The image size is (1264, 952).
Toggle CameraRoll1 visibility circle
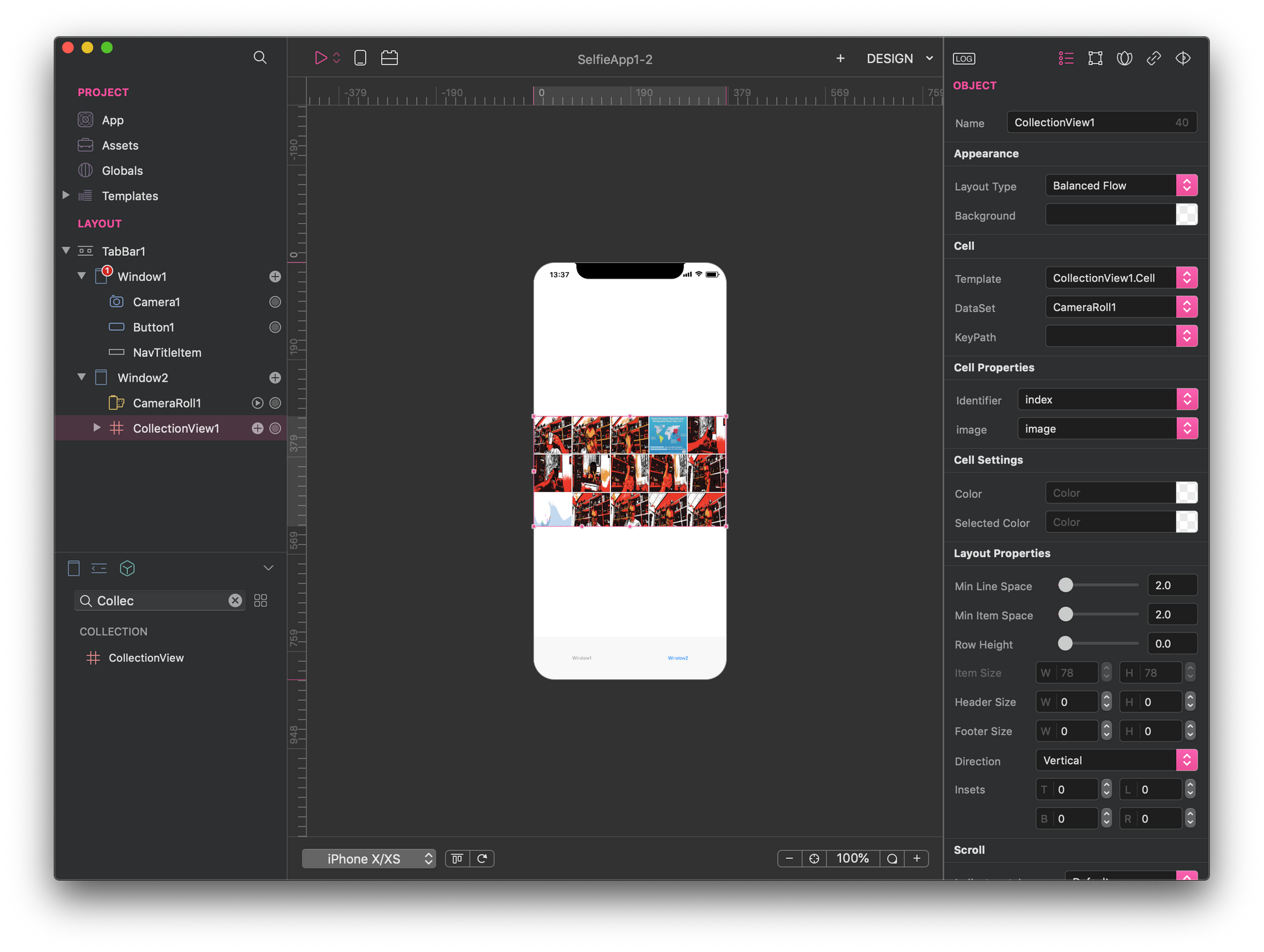click(x=275, y=403)
